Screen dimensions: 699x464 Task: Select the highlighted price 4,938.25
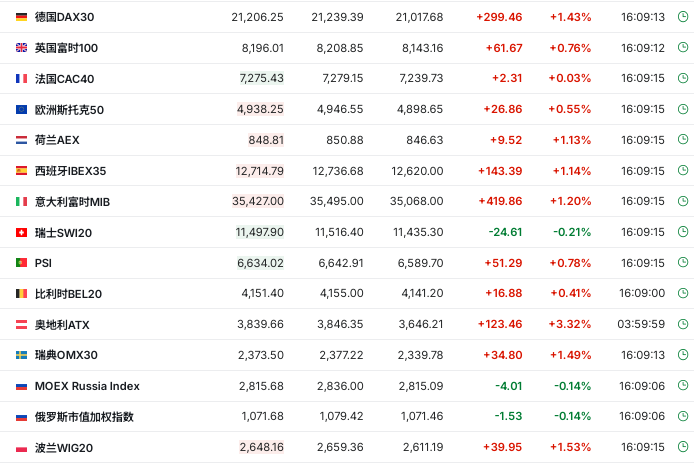click(260, 109)
